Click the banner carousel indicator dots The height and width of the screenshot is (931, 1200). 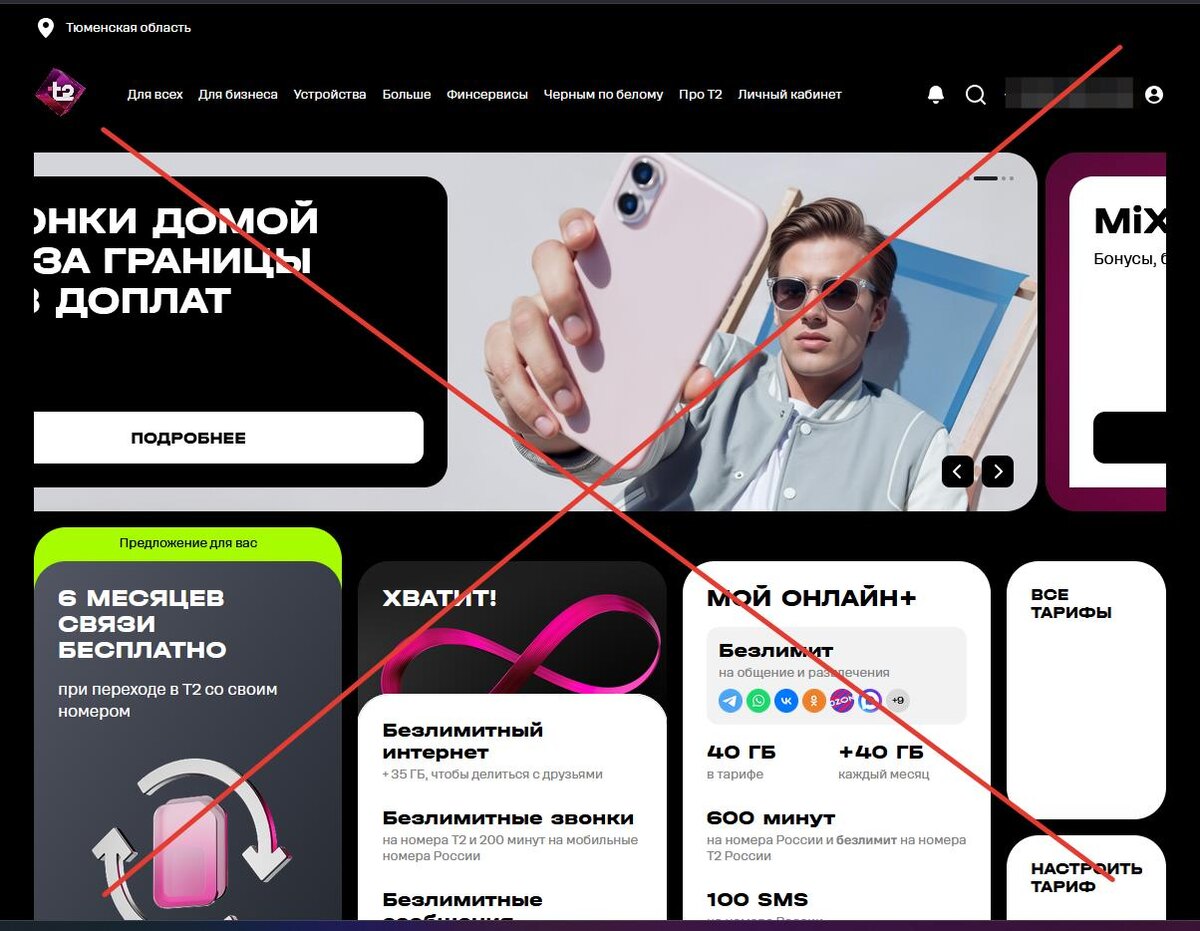pos(986,178)
